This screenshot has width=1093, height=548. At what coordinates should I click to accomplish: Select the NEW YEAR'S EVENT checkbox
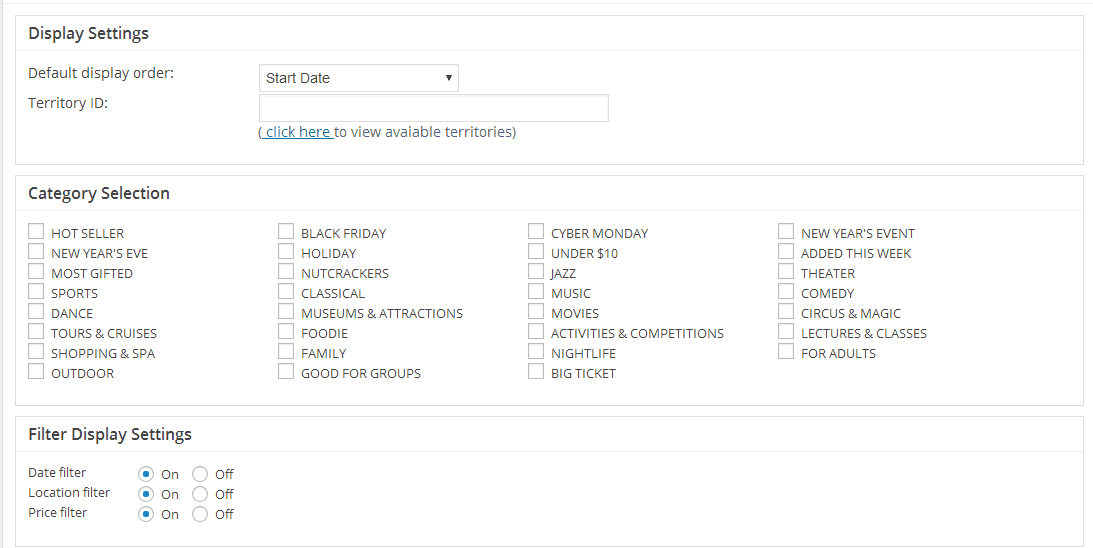[786, 232]
